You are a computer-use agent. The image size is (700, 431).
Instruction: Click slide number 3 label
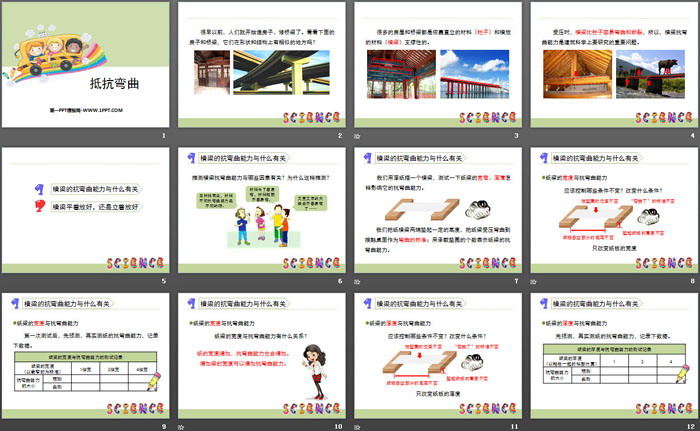(517, 135)
